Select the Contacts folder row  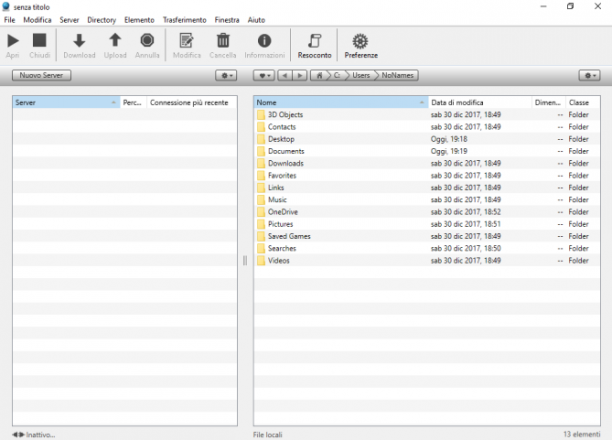[x=427, y=127]
